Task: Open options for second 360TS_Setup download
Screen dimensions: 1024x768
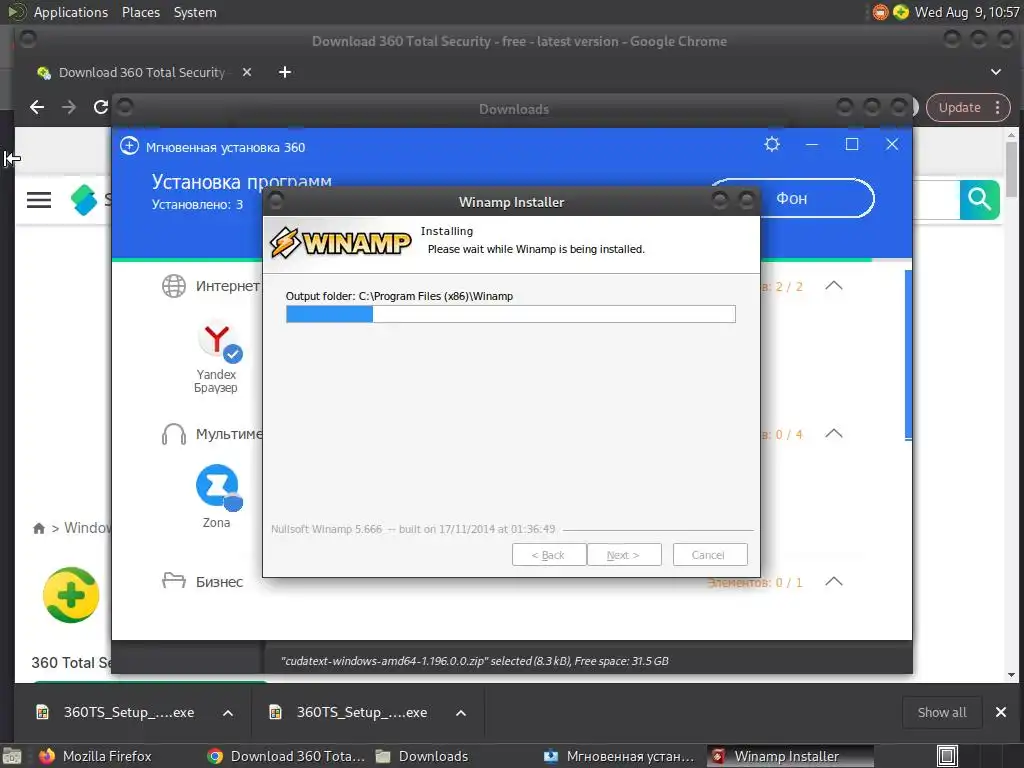Action: click(x=461, y=713)
